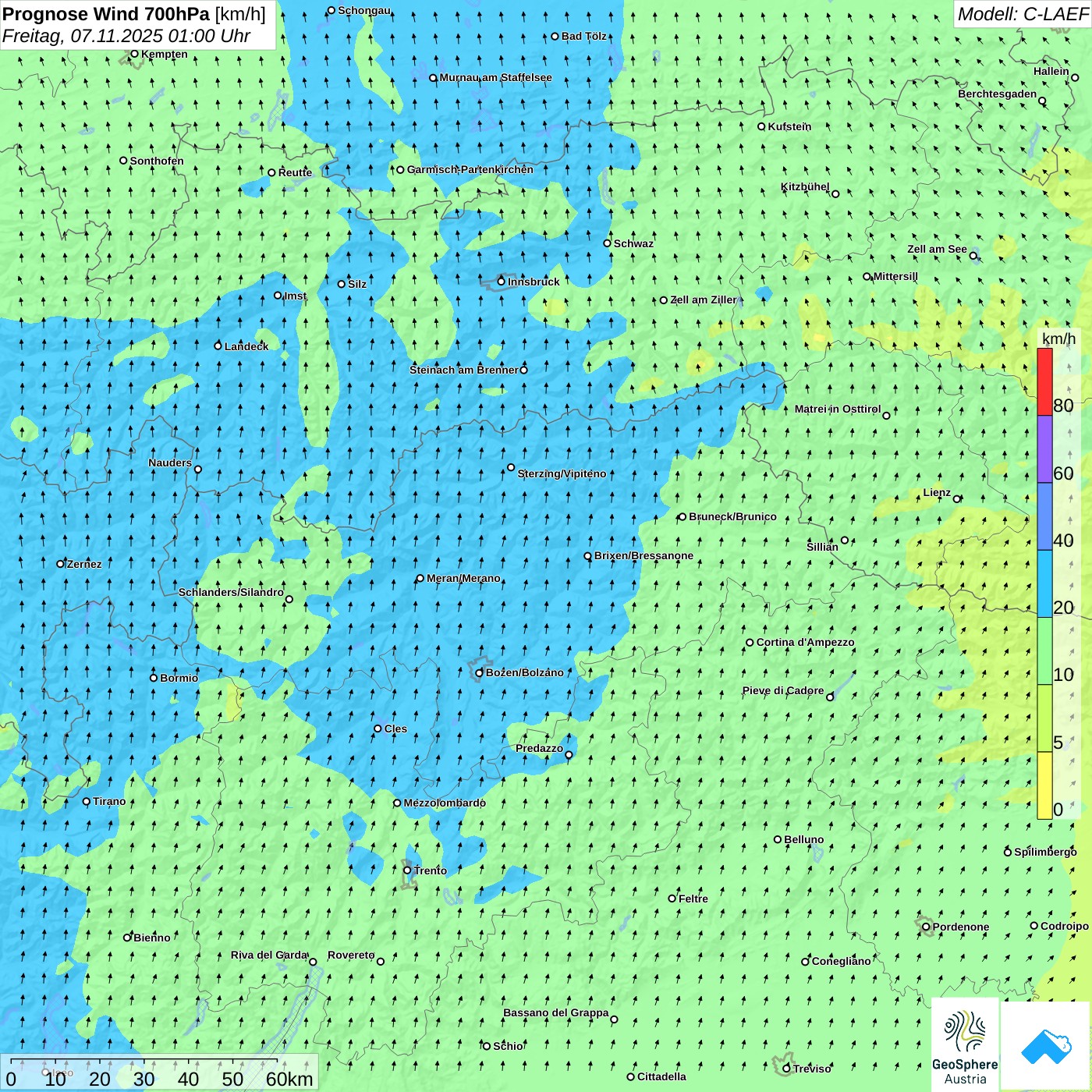Click the 'Mezzolombardo' label
The height and width of the screenshot is (1092, 1092).
(x=445, y=803)
